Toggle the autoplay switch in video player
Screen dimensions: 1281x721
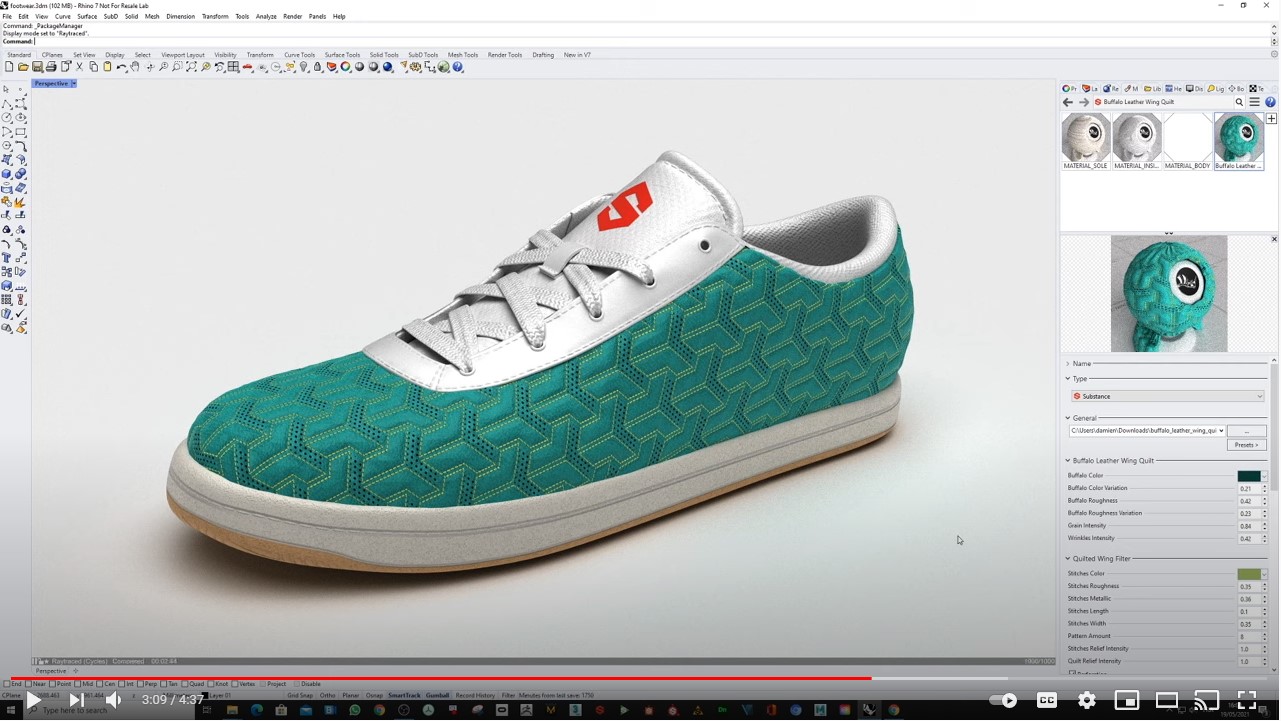tap(1004, 700)
